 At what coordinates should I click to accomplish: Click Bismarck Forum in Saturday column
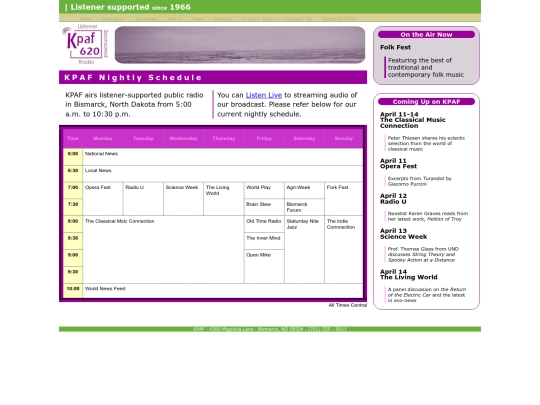click(304, 207)
